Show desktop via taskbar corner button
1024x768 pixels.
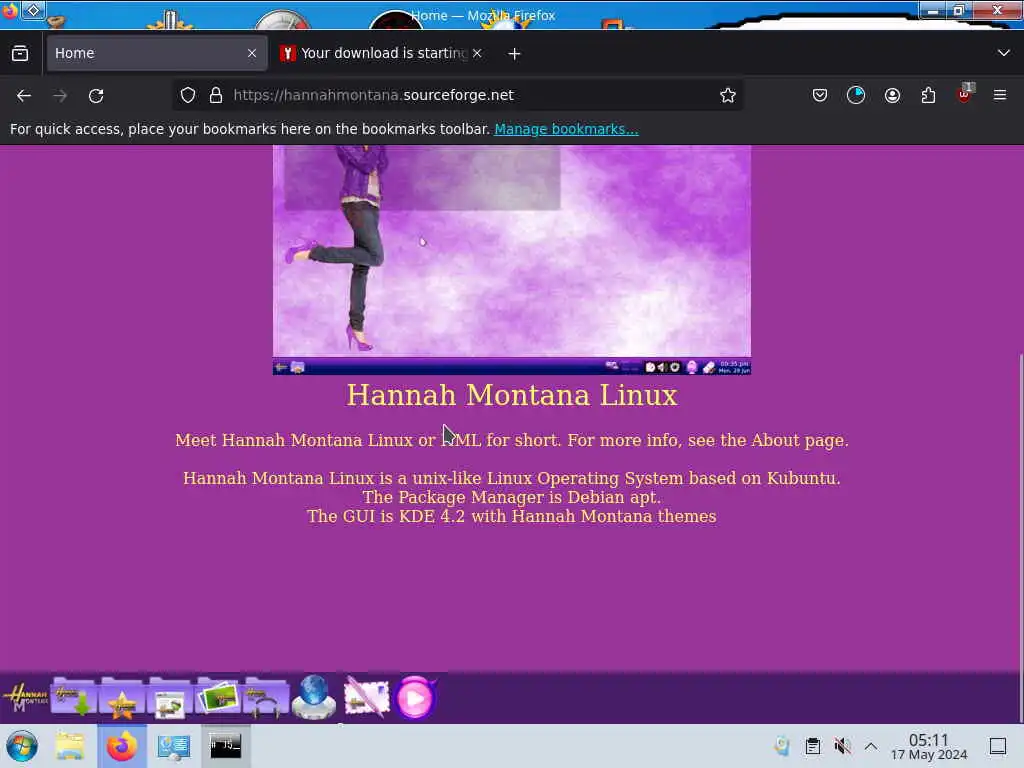[997, 746]
